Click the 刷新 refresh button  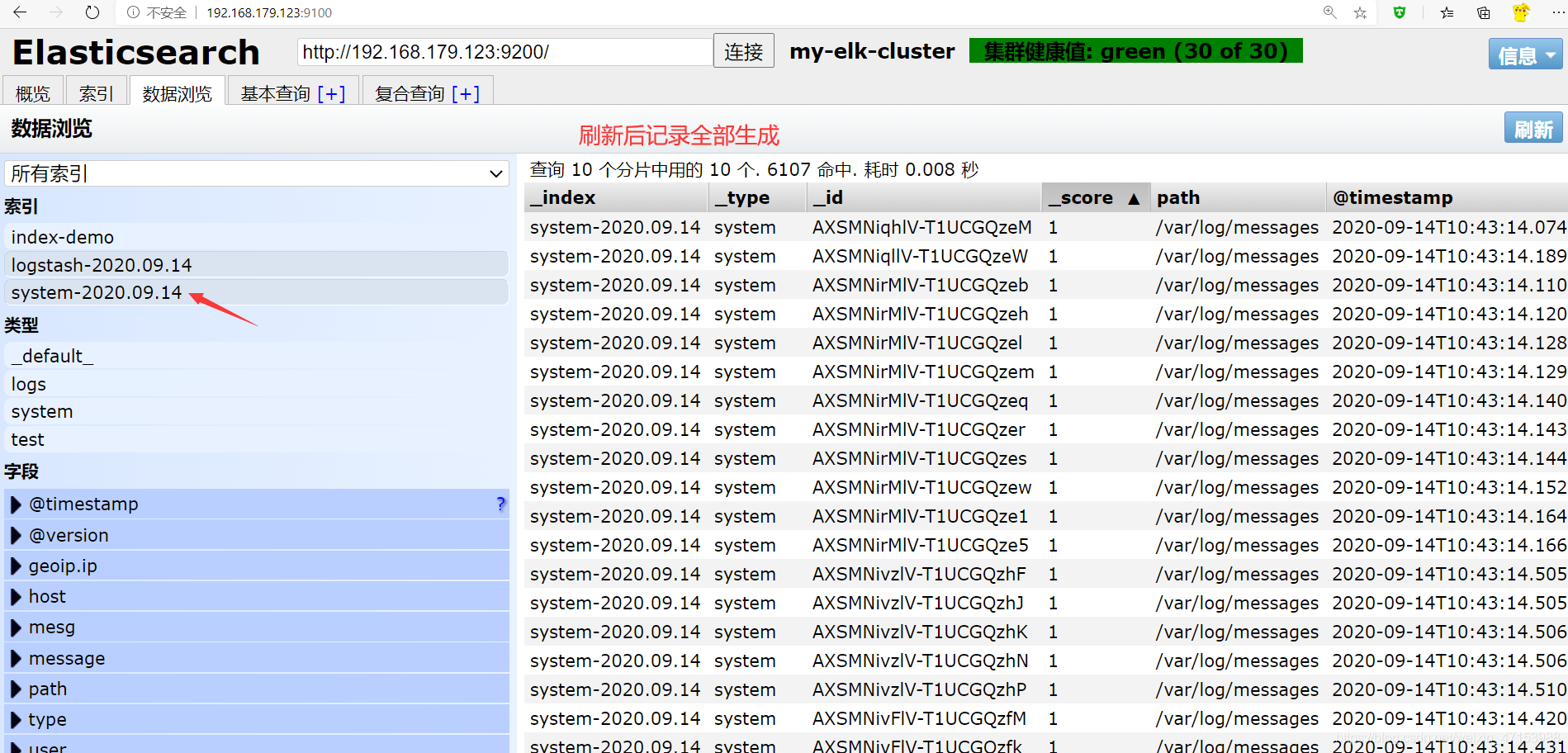1533,129
